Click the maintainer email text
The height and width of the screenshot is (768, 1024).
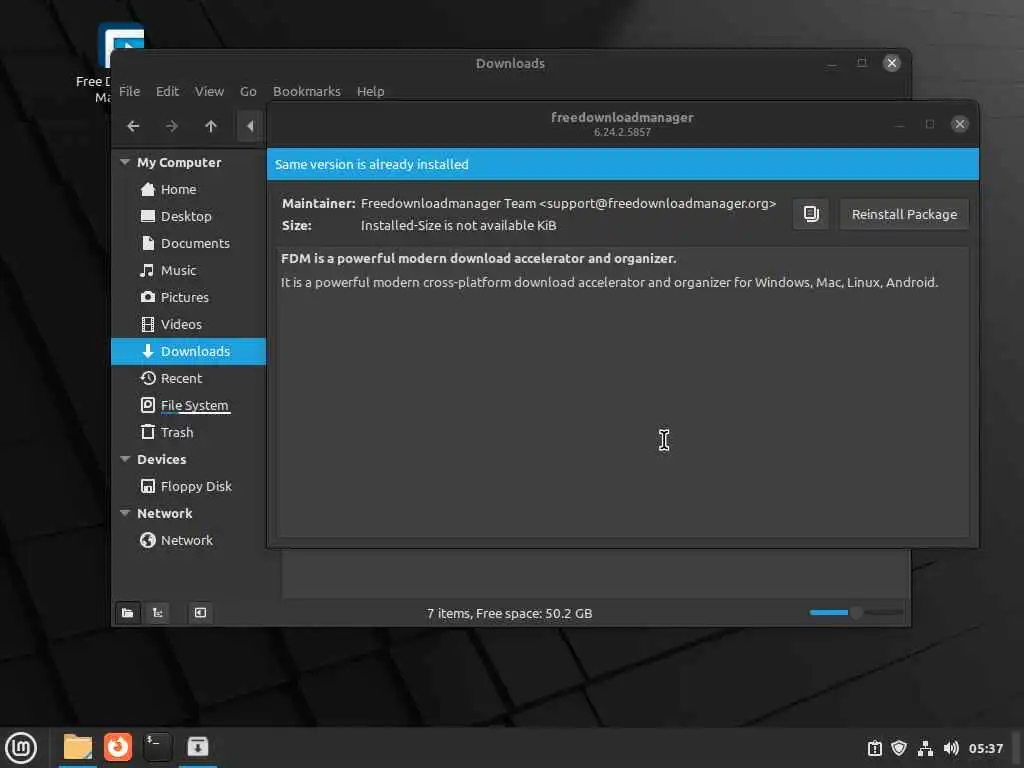(658, 203)
